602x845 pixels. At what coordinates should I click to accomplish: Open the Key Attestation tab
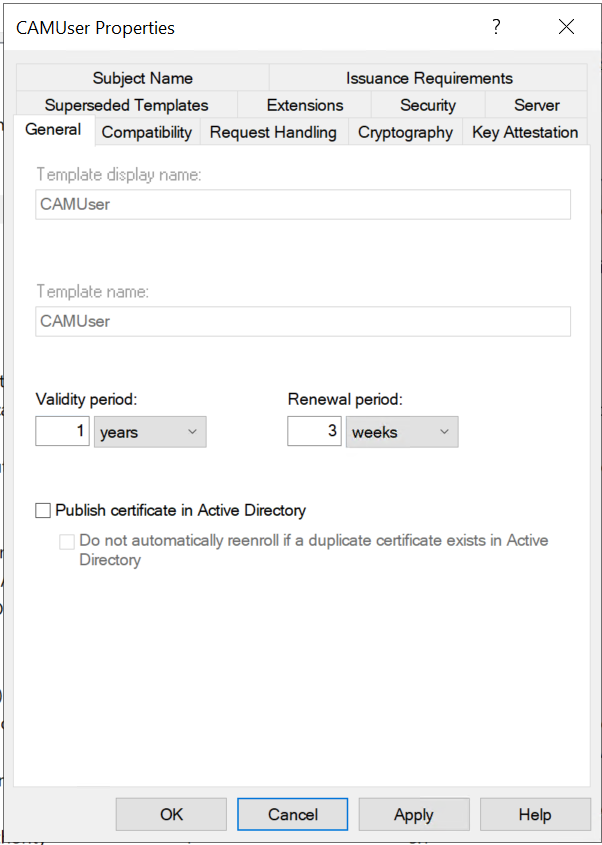coord(525,132)
